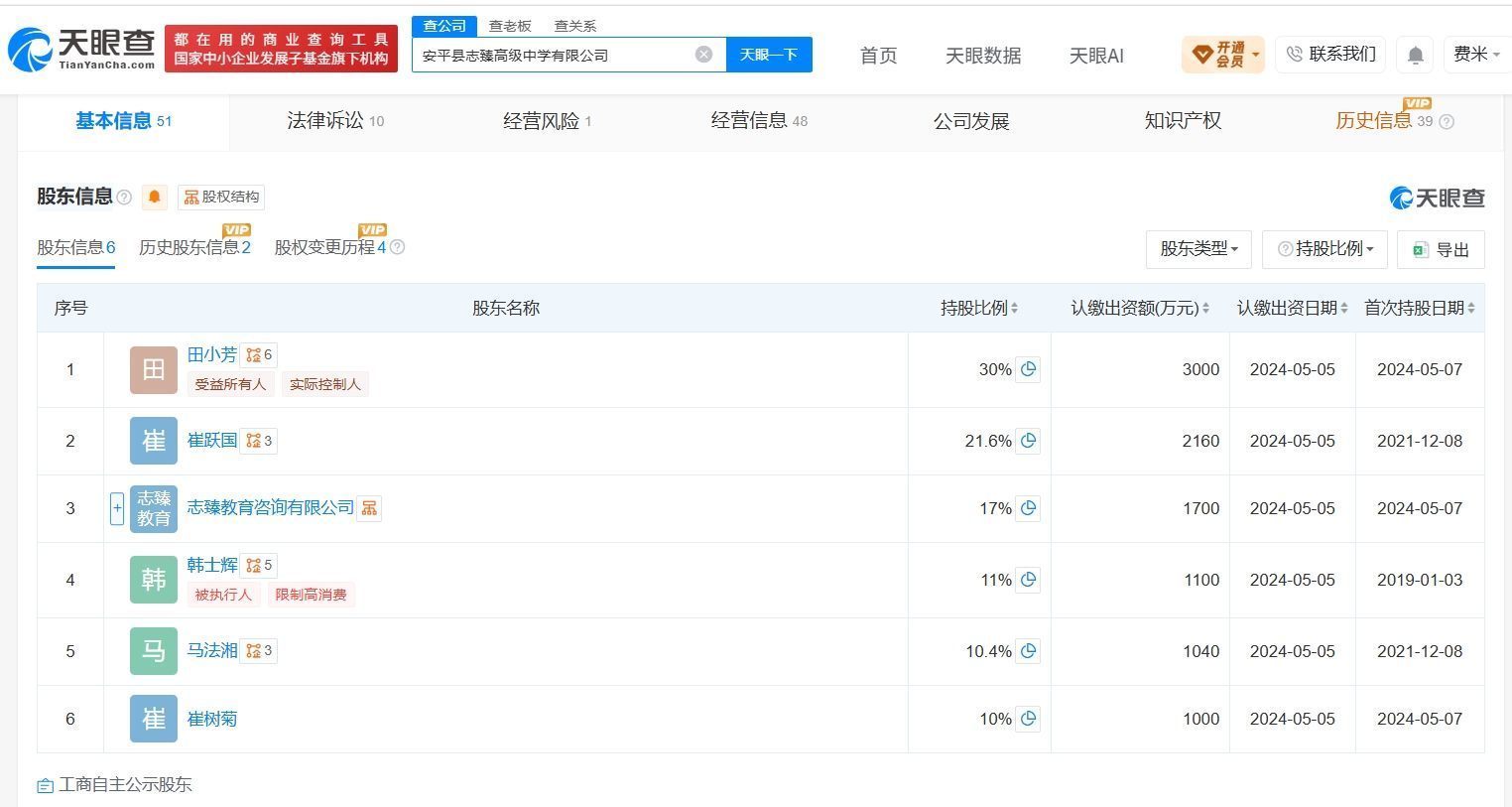
Task: Switch to 公司发展 tab
Action: pos(971,121)
